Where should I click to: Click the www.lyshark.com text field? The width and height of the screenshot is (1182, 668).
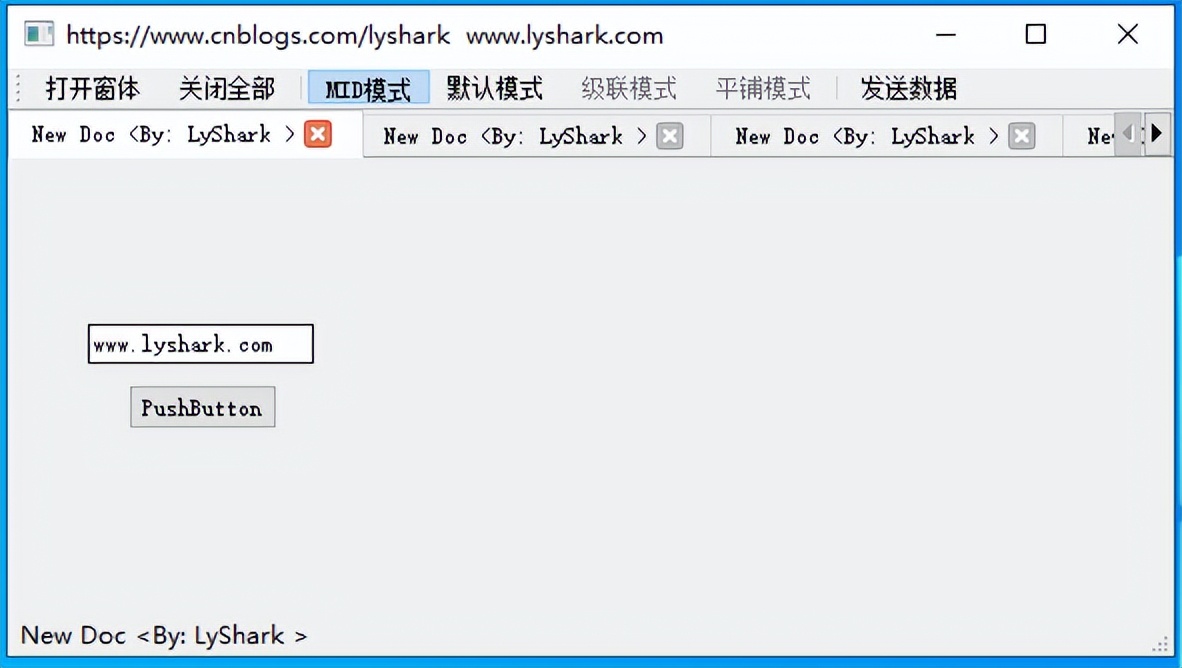click(201, 344)
